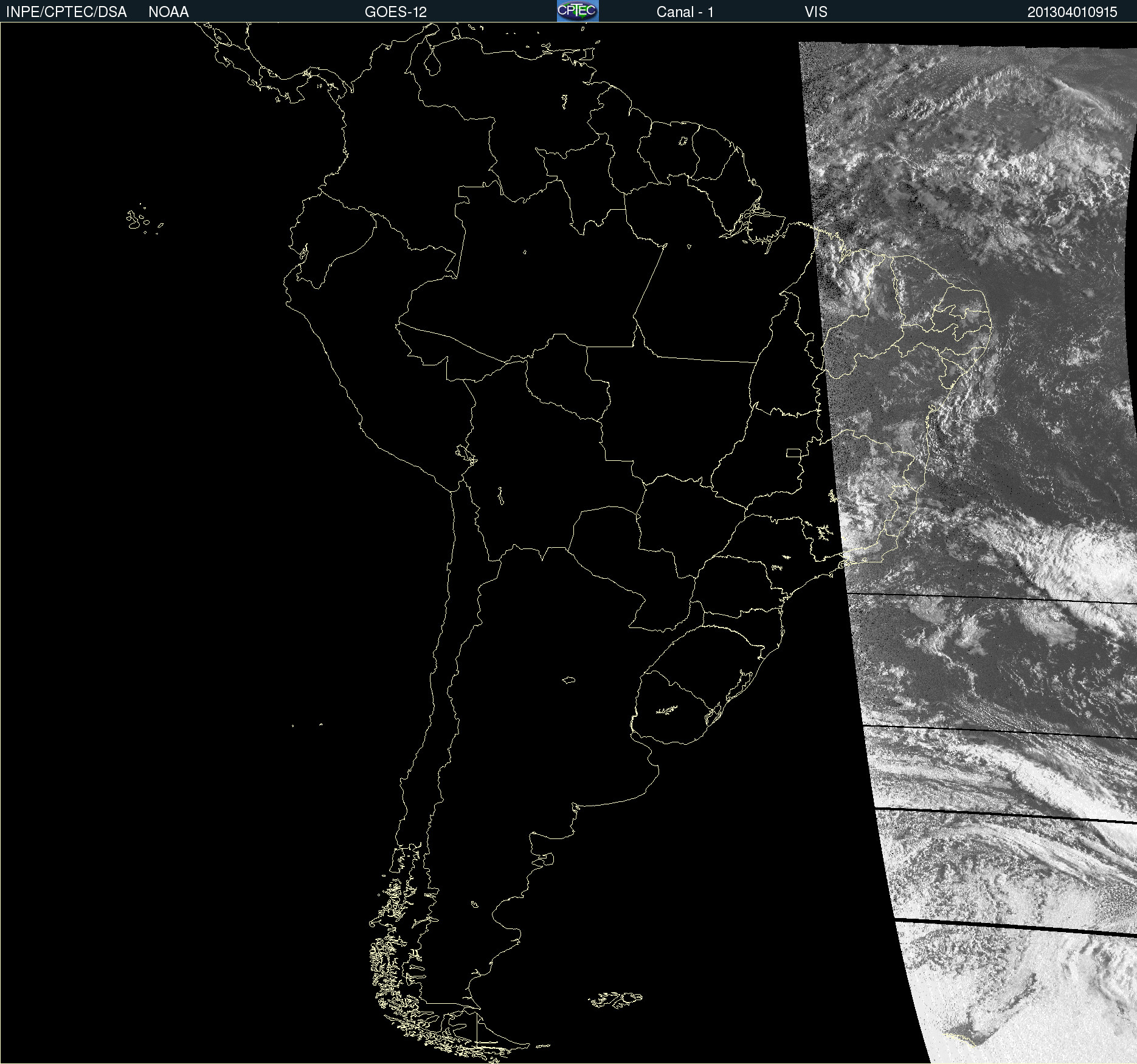
Task: Click the VIS channel label
Action: [x=816, y=12]
